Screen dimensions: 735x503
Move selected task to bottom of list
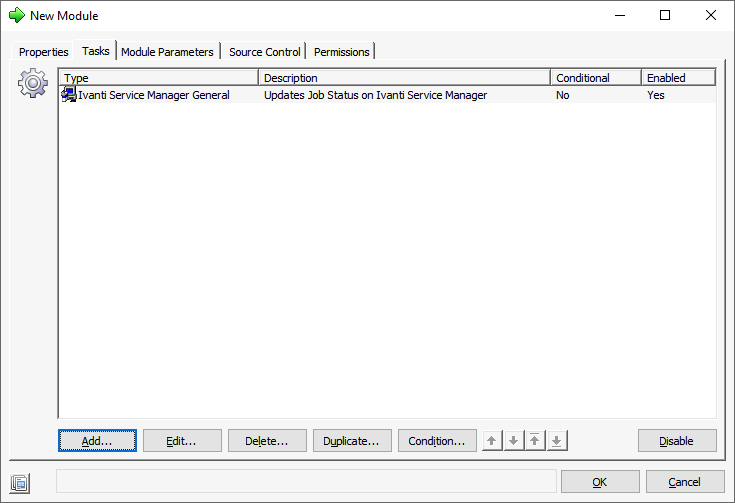pyautogui.click(x=556, y=441)
